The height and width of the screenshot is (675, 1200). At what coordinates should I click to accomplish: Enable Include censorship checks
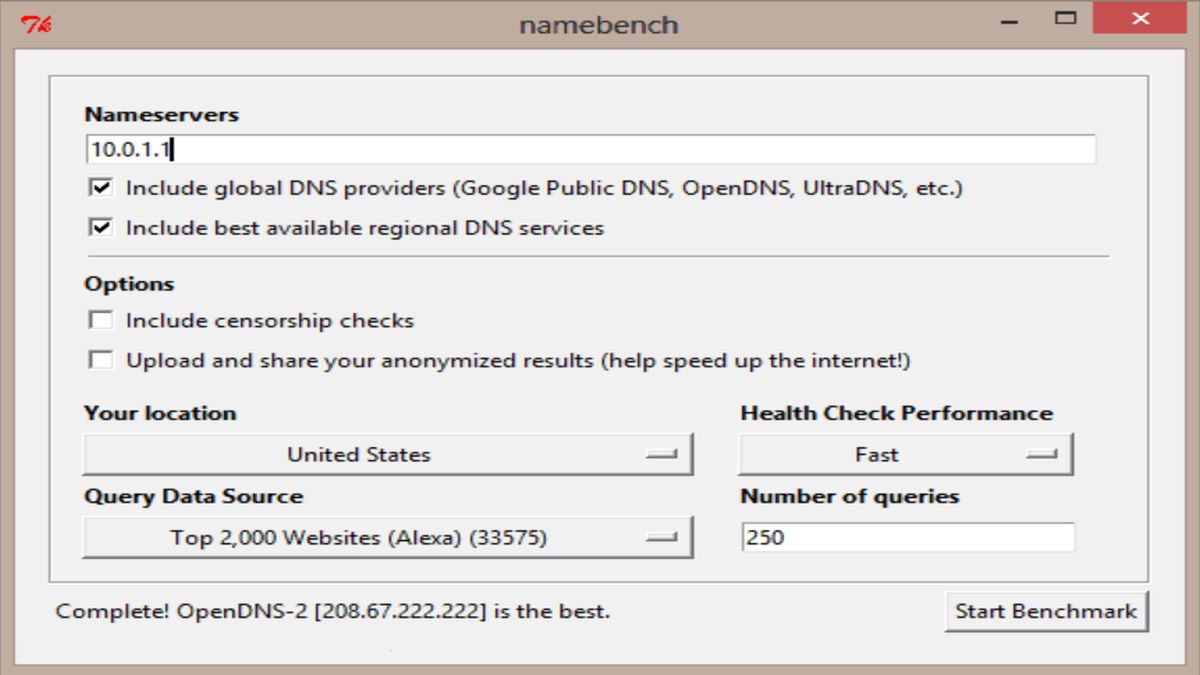tap(101, 321)
